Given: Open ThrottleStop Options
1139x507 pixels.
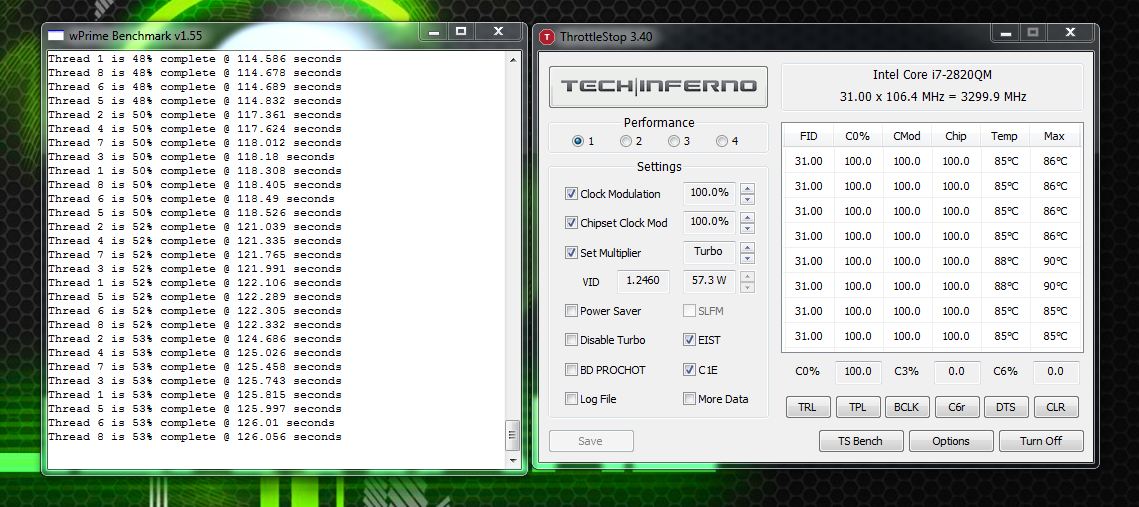Looking at the screenshot, I should tap(951, 441).
